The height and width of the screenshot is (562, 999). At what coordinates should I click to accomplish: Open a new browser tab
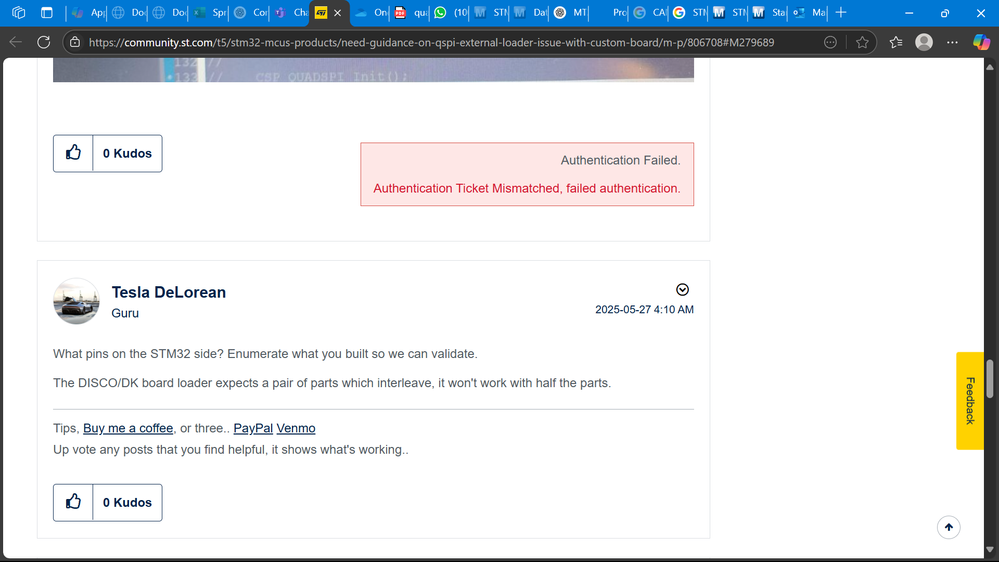[841, 13]
